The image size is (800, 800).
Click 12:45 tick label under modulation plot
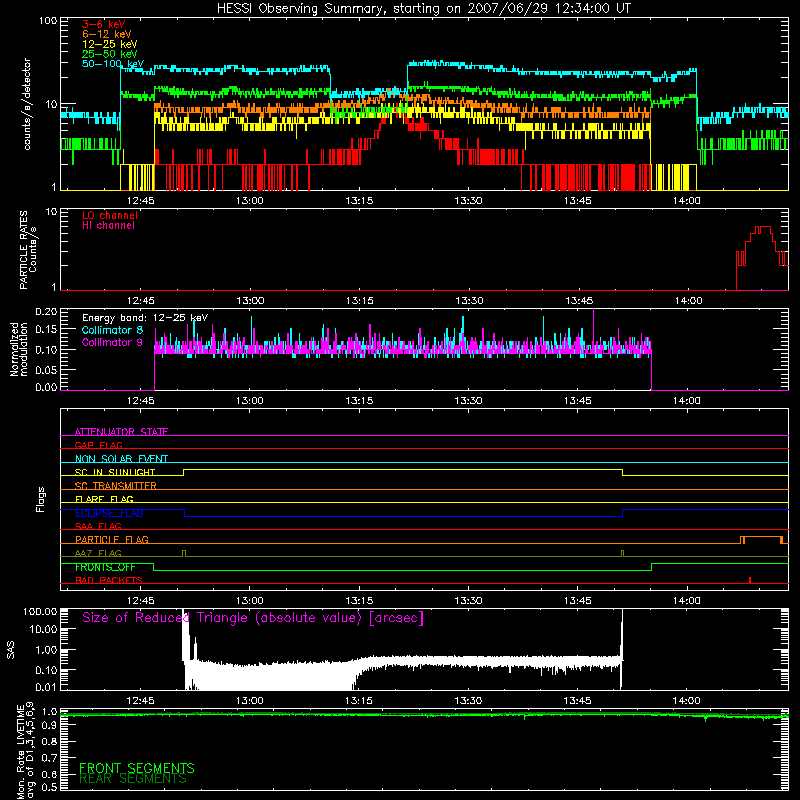tap(140, 401)
